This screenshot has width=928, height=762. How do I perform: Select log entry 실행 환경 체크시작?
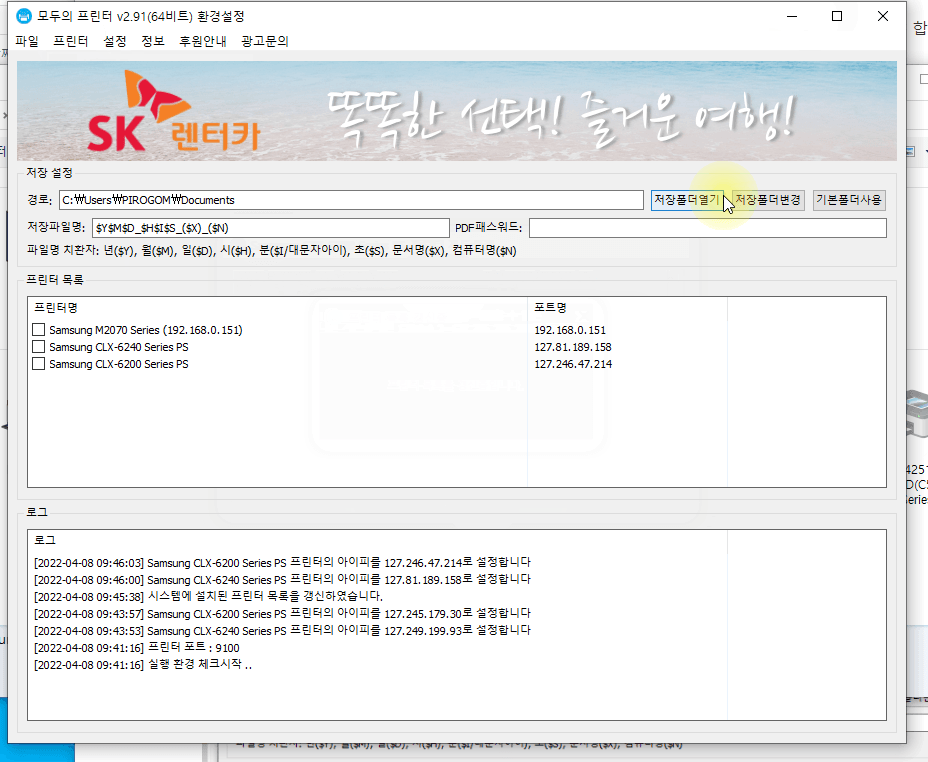(143, 665)
